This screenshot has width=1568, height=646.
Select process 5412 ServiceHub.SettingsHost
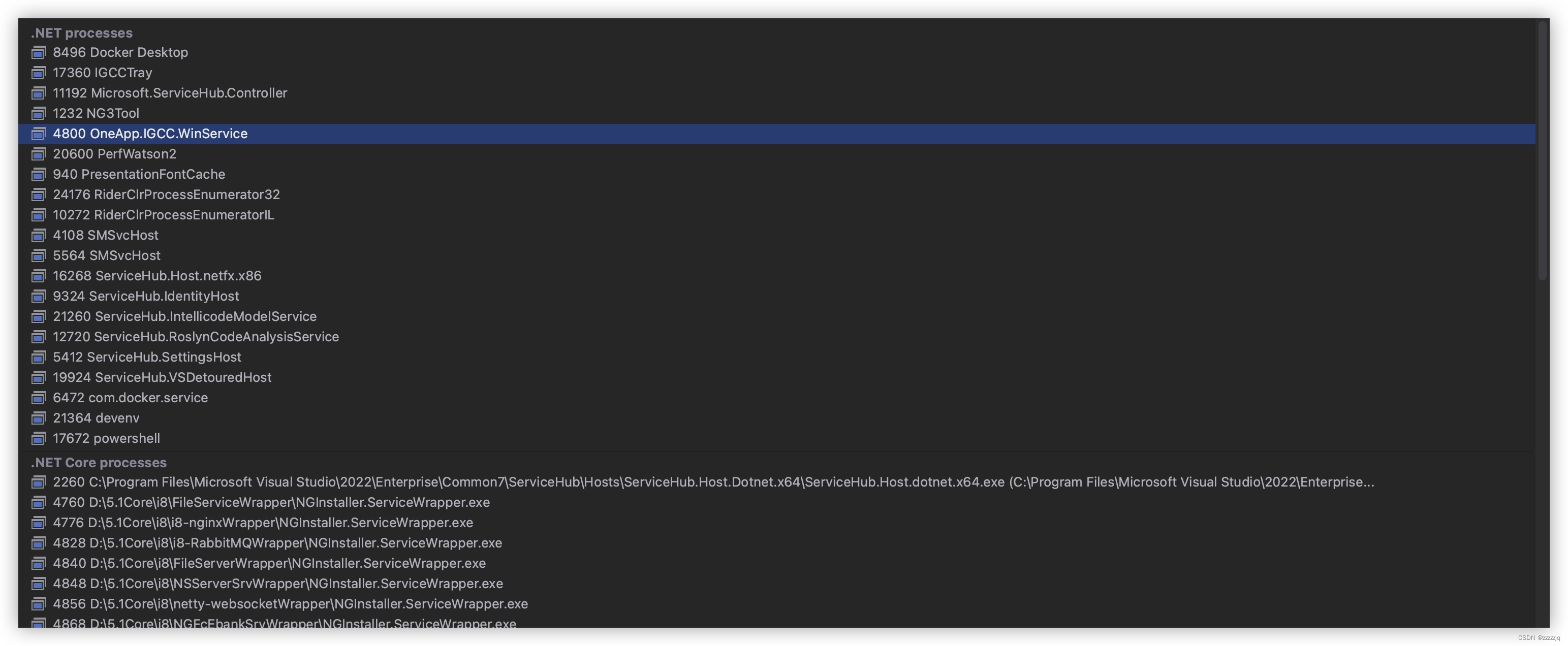[147, 357]
